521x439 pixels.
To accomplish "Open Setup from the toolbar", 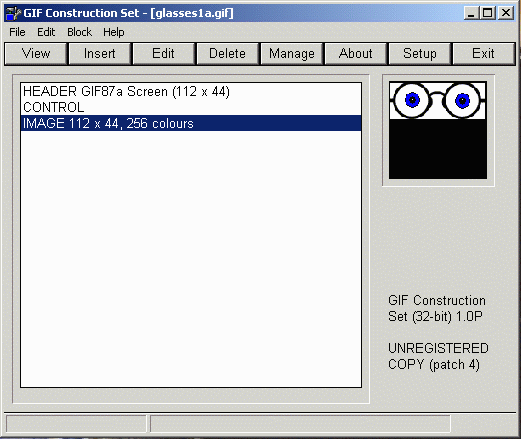I will [x=420, y=53].
